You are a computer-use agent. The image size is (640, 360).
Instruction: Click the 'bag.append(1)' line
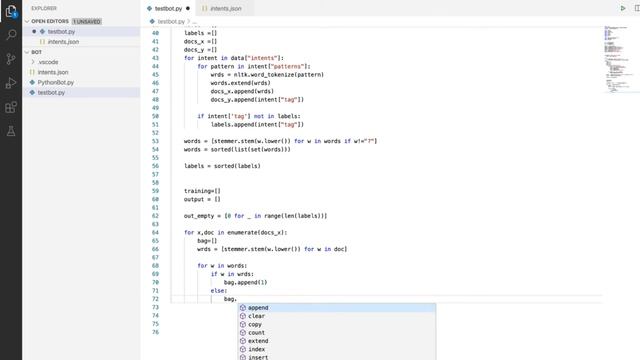click(245, 282)
